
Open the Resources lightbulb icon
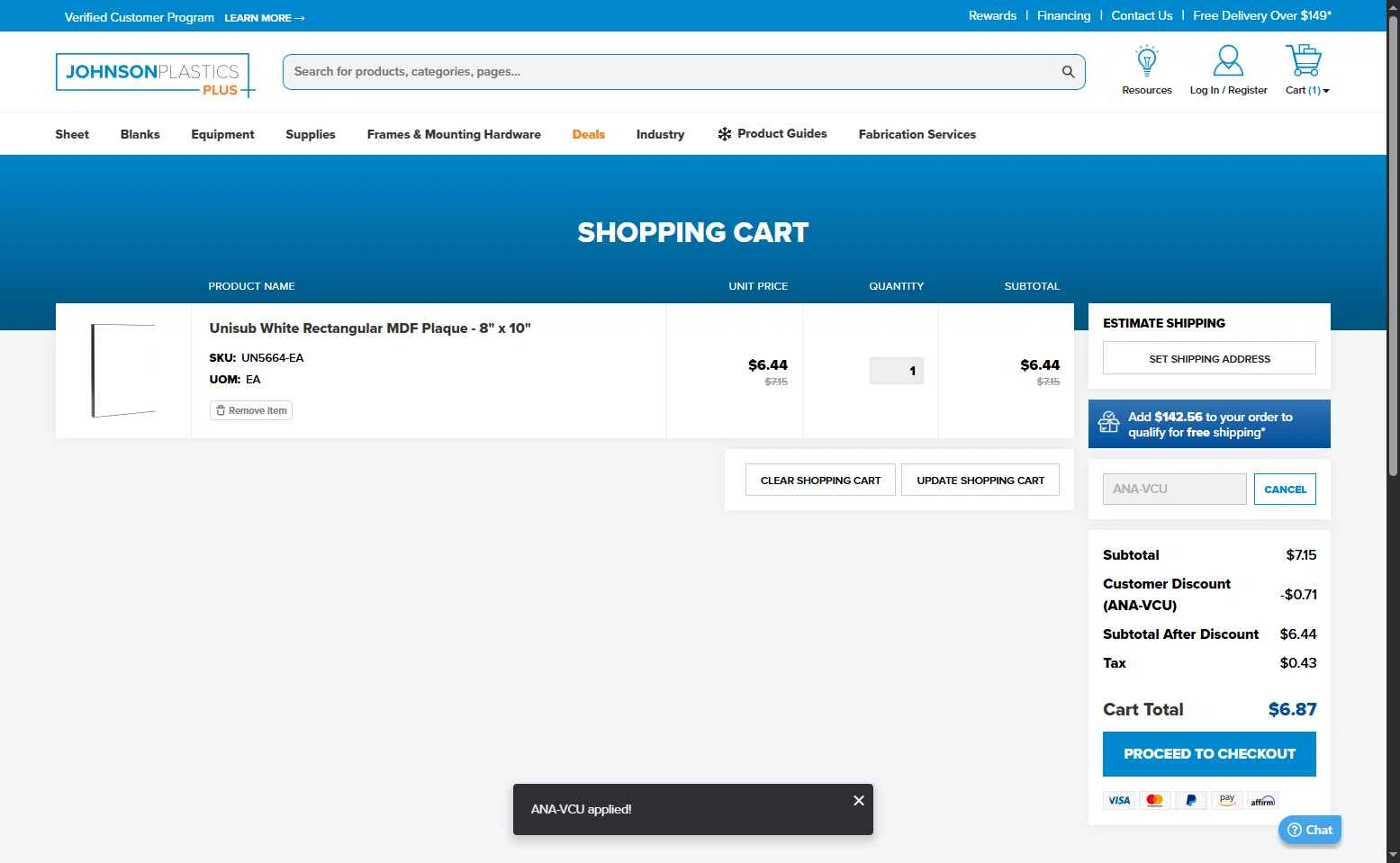point(1146,60)
